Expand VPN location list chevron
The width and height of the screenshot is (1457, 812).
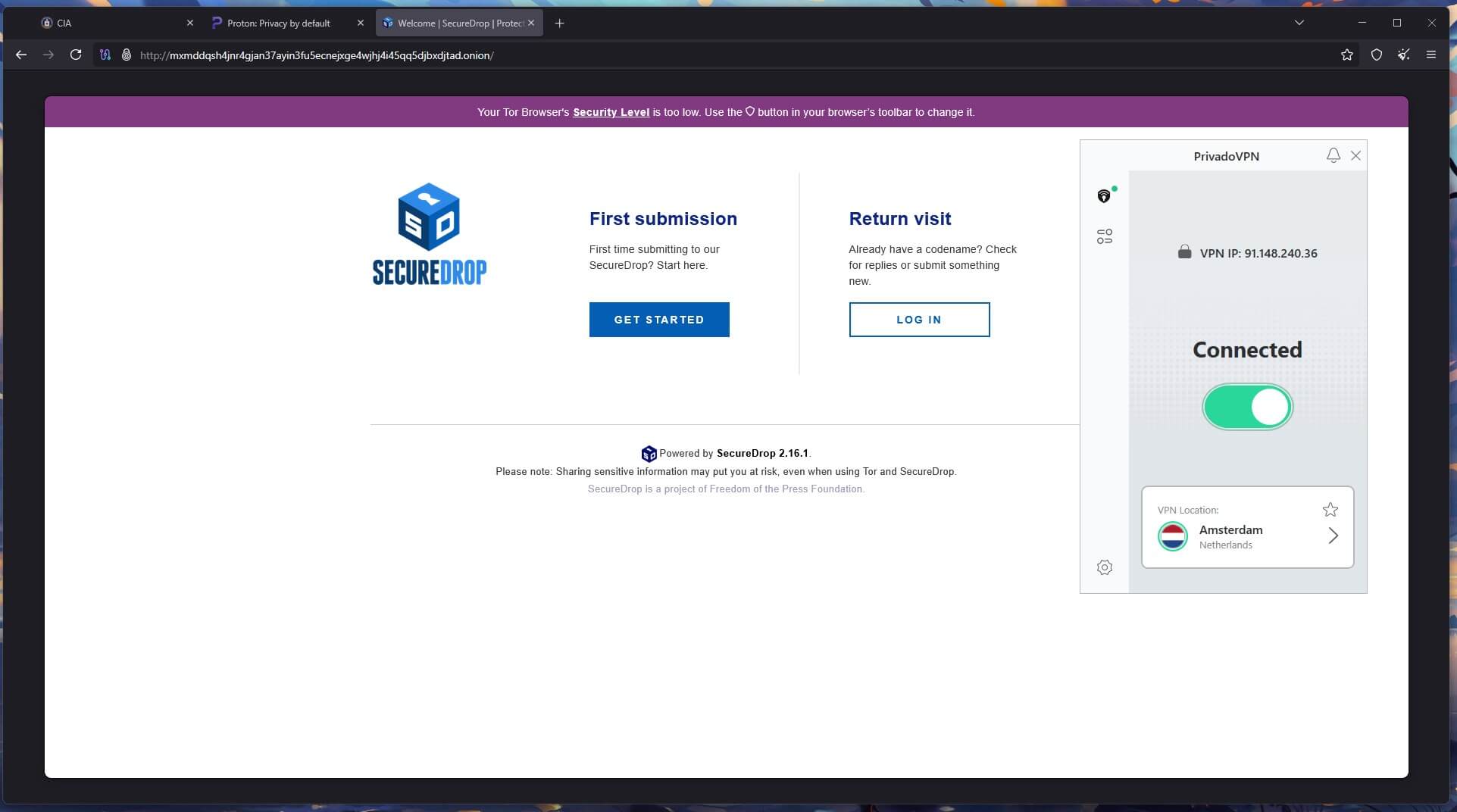(x=1333, y=536)
